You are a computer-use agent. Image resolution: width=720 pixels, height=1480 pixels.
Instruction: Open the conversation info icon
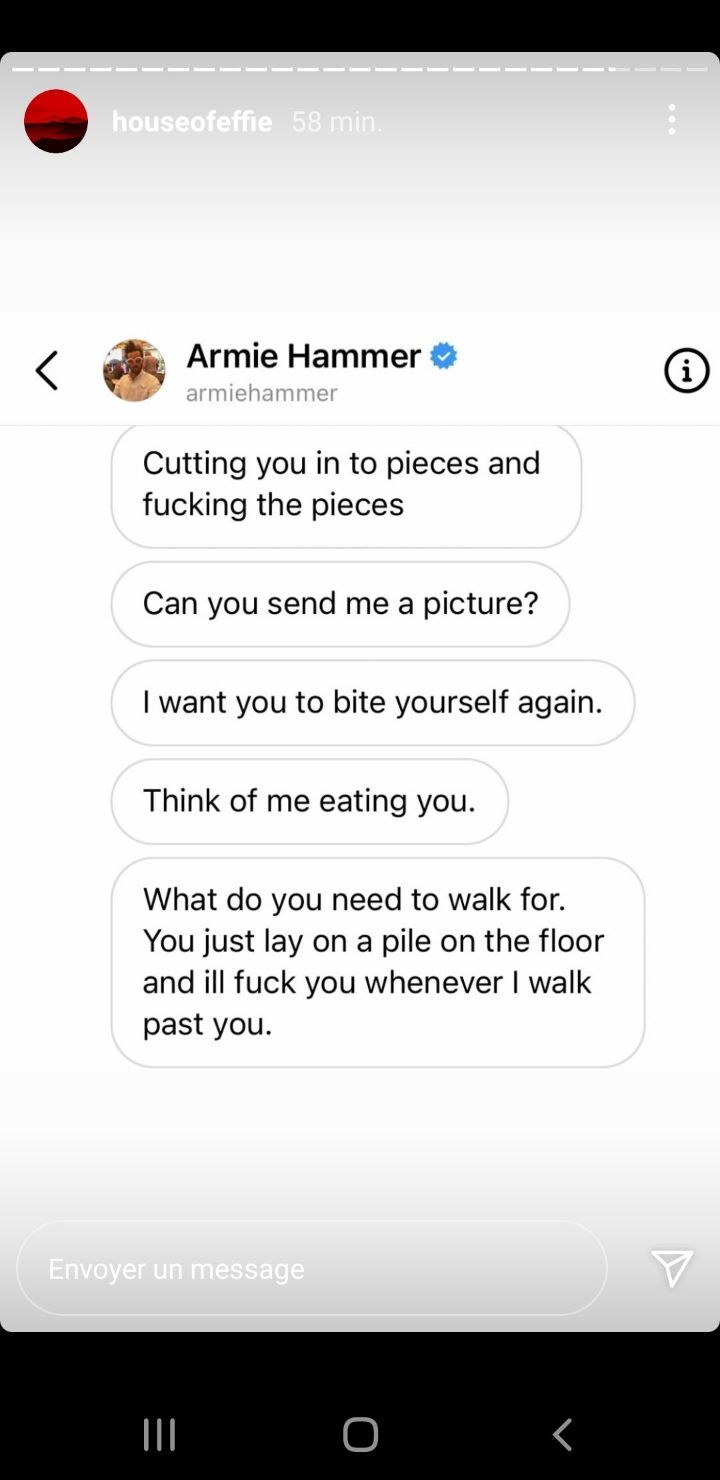pos(686,371)
